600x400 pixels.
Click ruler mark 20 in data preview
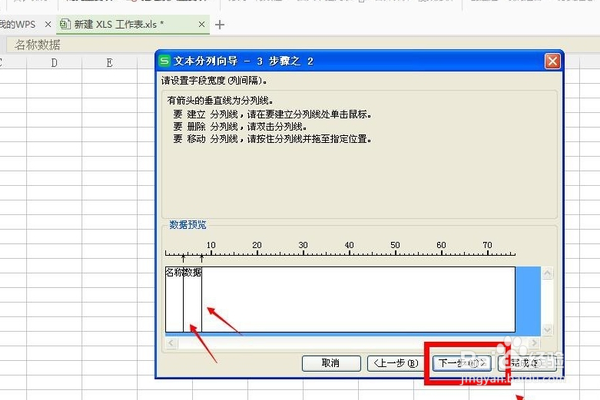tap(257, 245)
